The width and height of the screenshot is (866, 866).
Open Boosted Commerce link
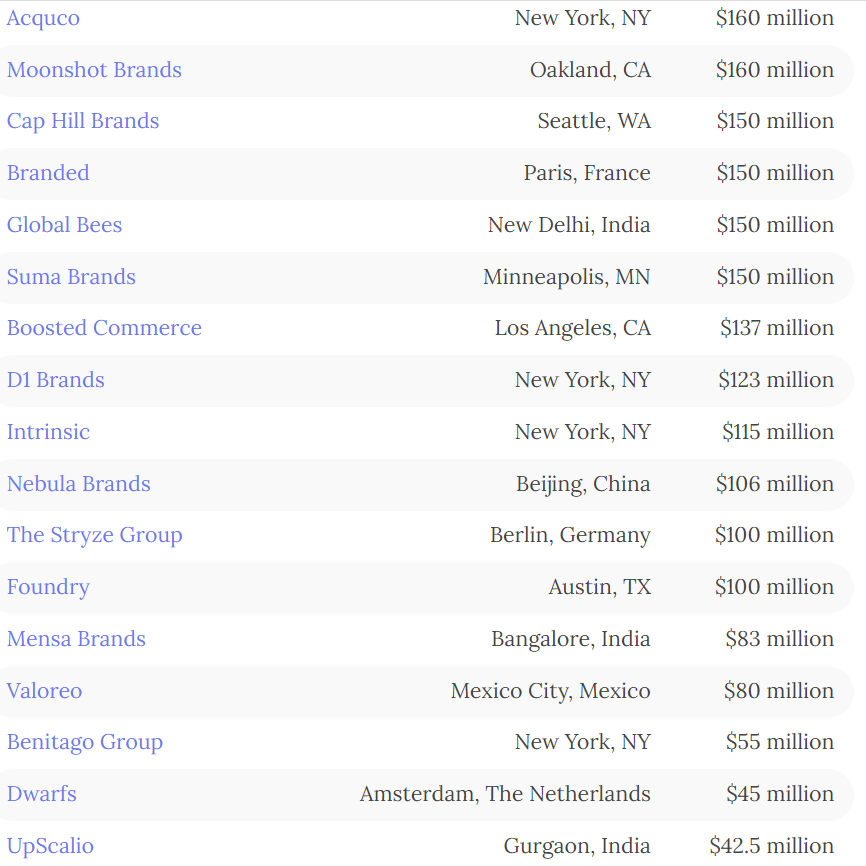pos(104,328)
